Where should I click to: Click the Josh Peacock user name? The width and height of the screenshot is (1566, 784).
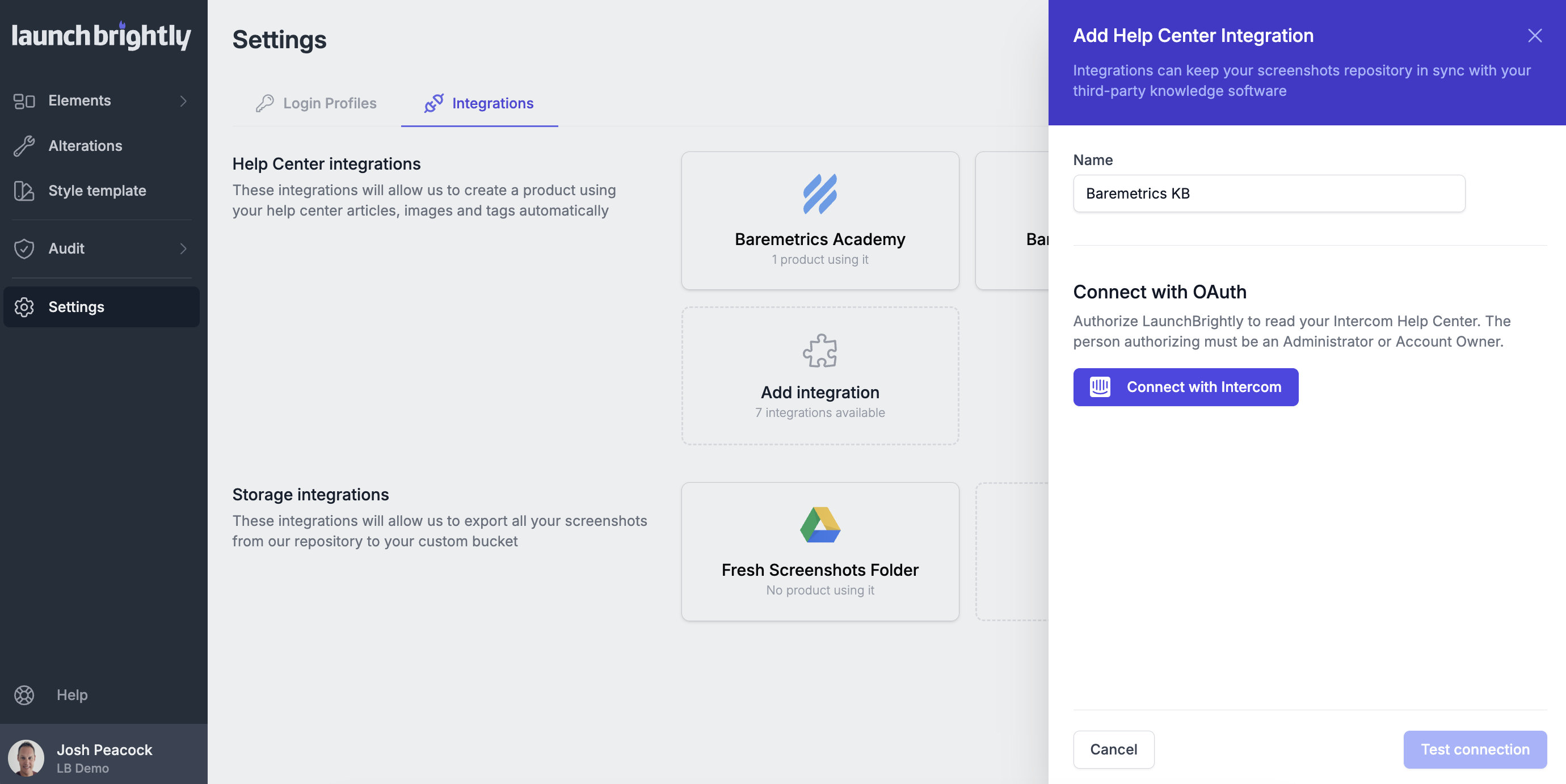click(104, 750)
